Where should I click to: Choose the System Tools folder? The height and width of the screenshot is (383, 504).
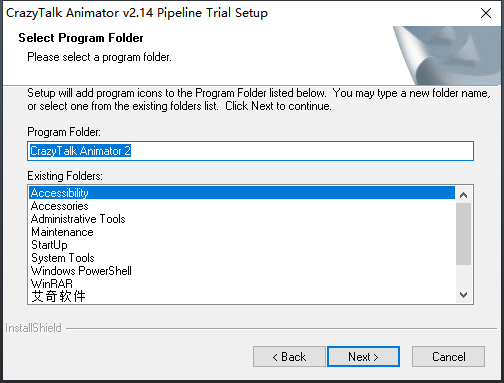click(242, 258)
